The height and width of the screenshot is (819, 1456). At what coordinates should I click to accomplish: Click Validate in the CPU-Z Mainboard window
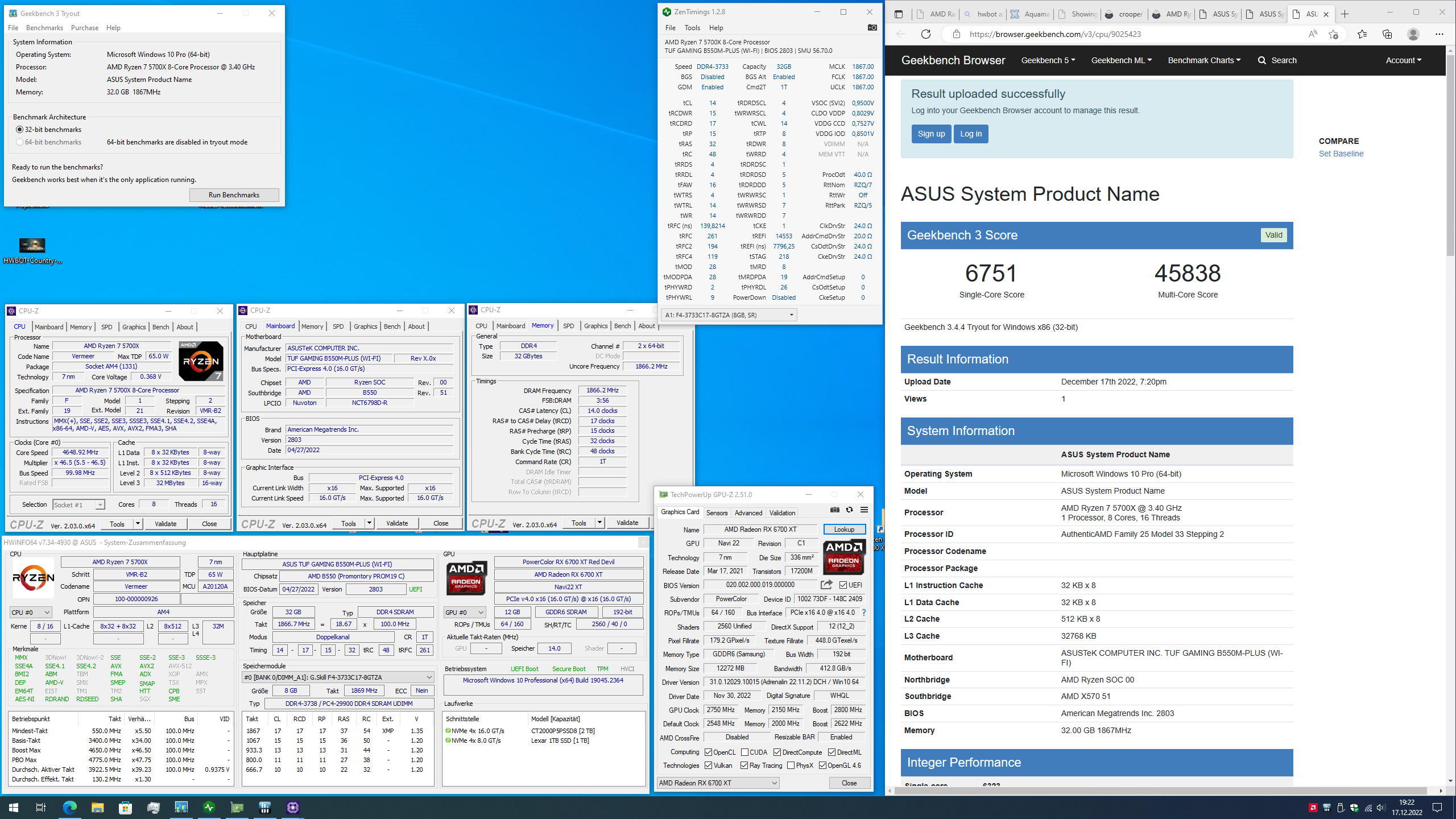point(397,523)
